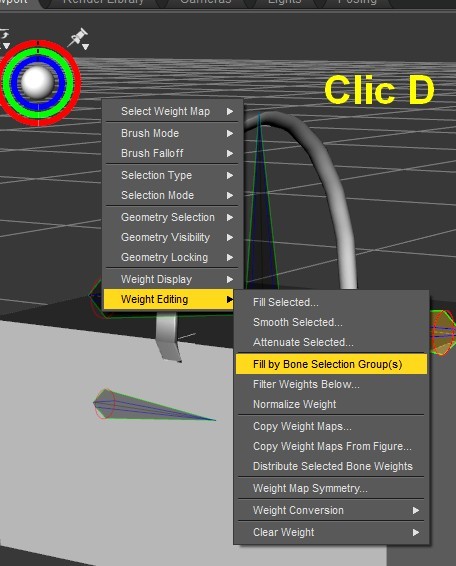Choose Smooth Selected... entry

point(331,322)
